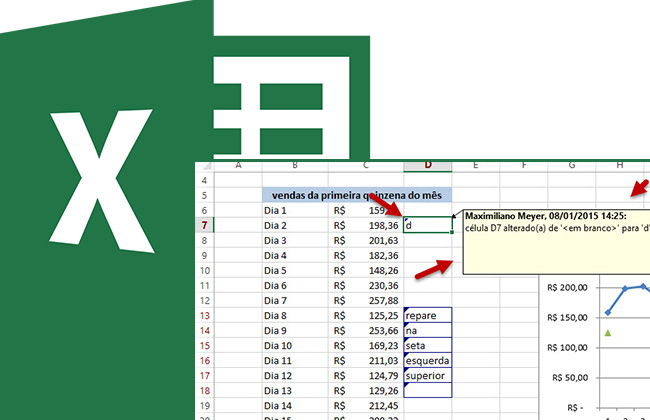Click the first blue line data point
The height and width of the screenshot is (420, 650).
[608, 313]
